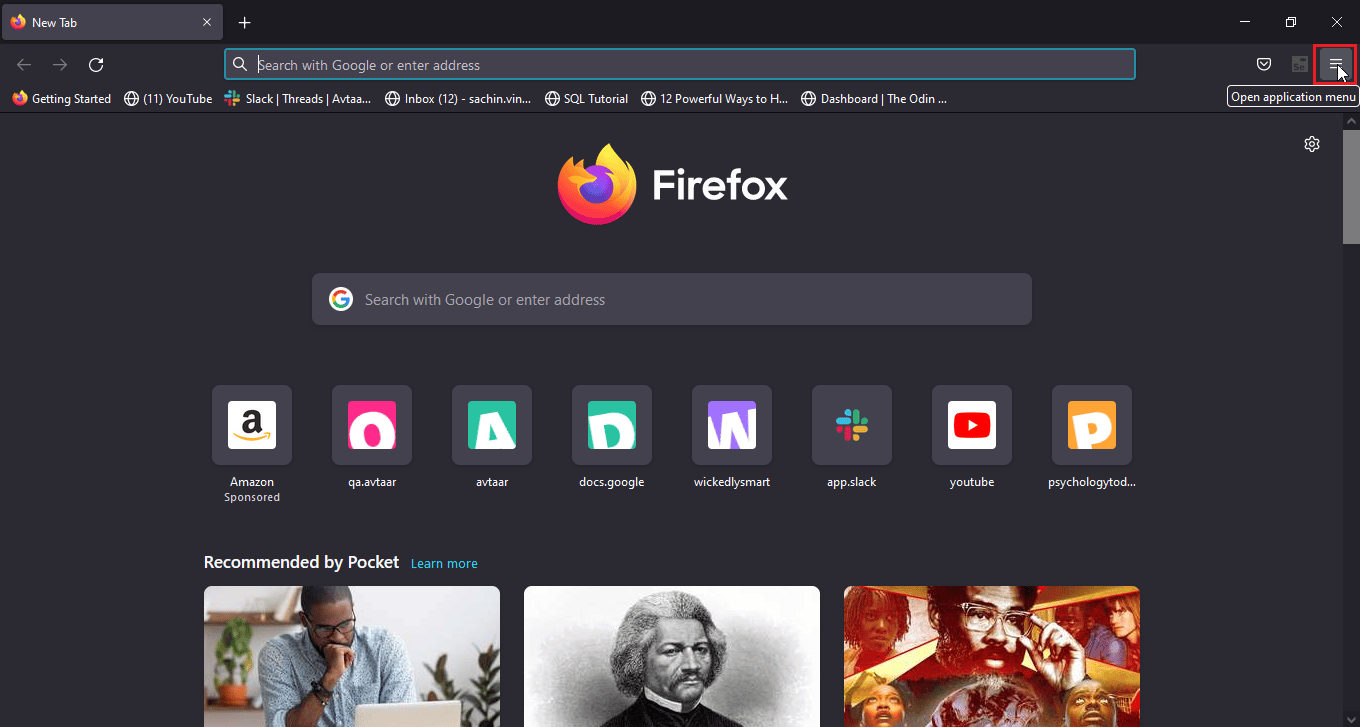Click the Pocket Learn more link
The height and width of the screenshot is (727, 1360).
[444, 563]
